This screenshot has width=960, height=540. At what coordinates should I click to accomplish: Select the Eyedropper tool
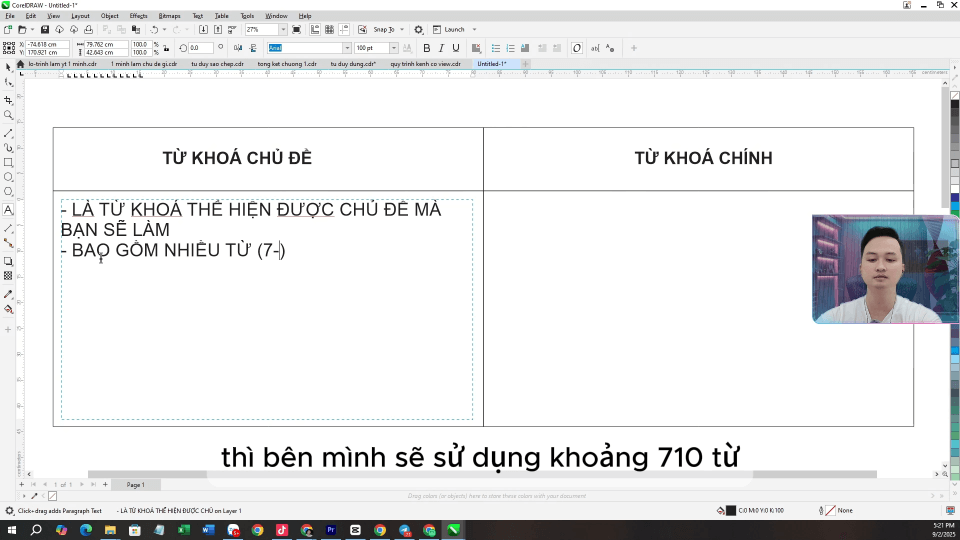[8, 294]
